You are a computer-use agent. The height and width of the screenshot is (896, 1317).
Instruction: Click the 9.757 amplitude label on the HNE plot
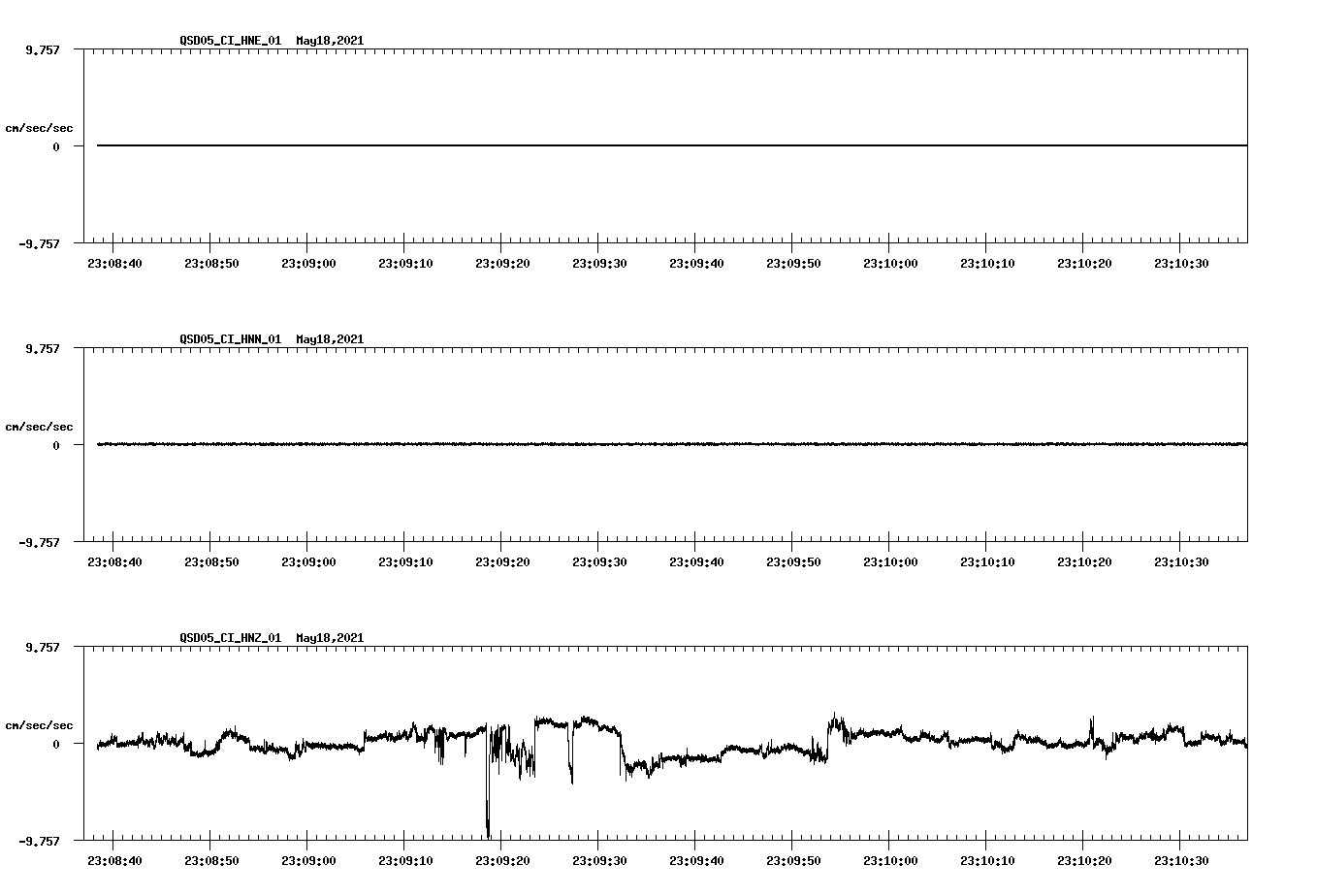tap(44, 48)
